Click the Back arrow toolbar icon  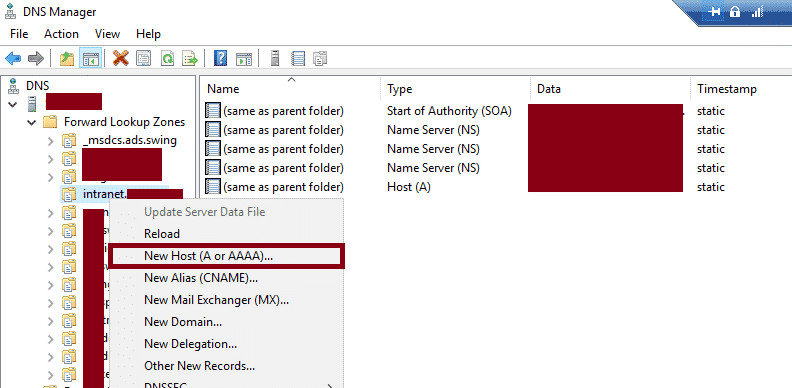tap(13, 59)
